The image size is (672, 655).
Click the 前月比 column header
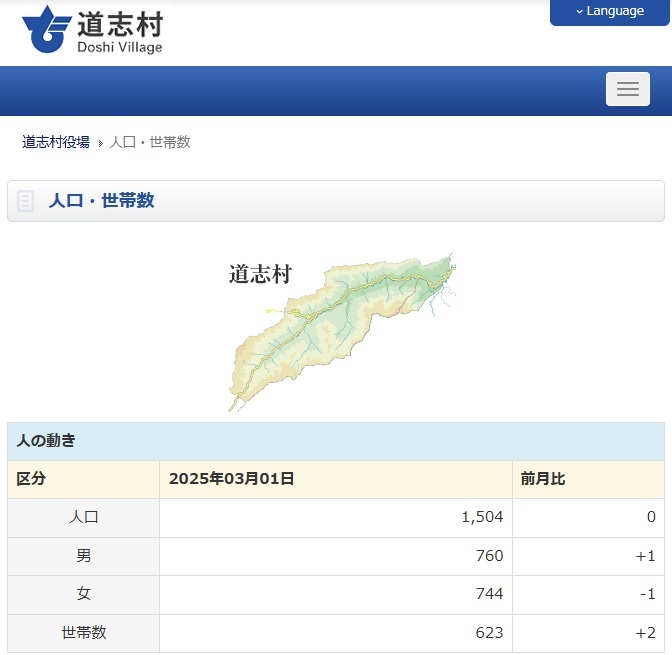543,479
